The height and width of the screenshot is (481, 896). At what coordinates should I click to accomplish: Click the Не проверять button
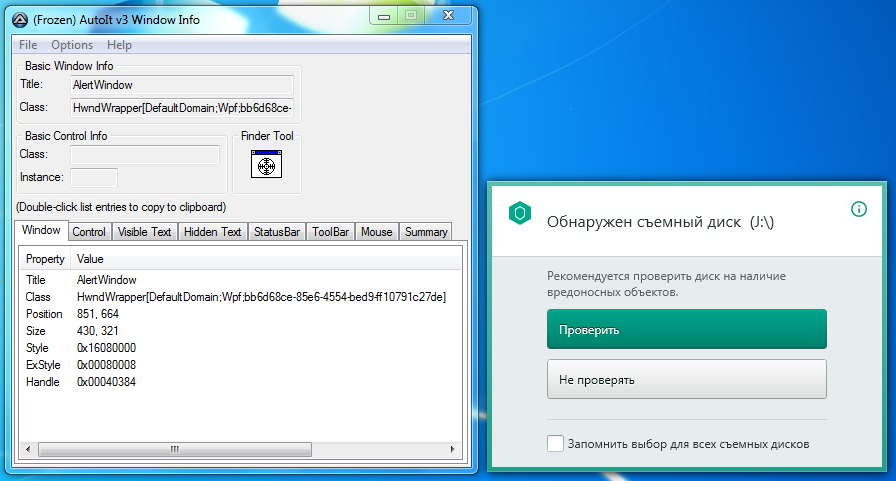tap(687, 379)
